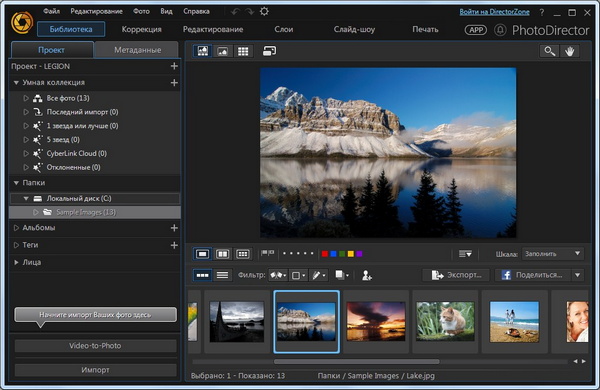The width and height of the screenshot is (600, 390).
Task: Click the PhotoDirector logo icon
Action: click(22, 23)
